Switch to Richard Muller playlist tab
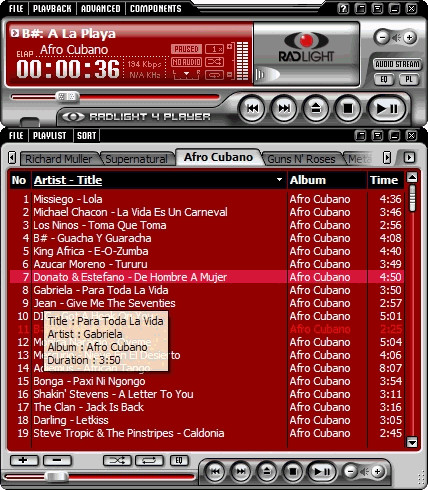Image resolution: width=428 pixels, height=490 pixels. [59, 159]
